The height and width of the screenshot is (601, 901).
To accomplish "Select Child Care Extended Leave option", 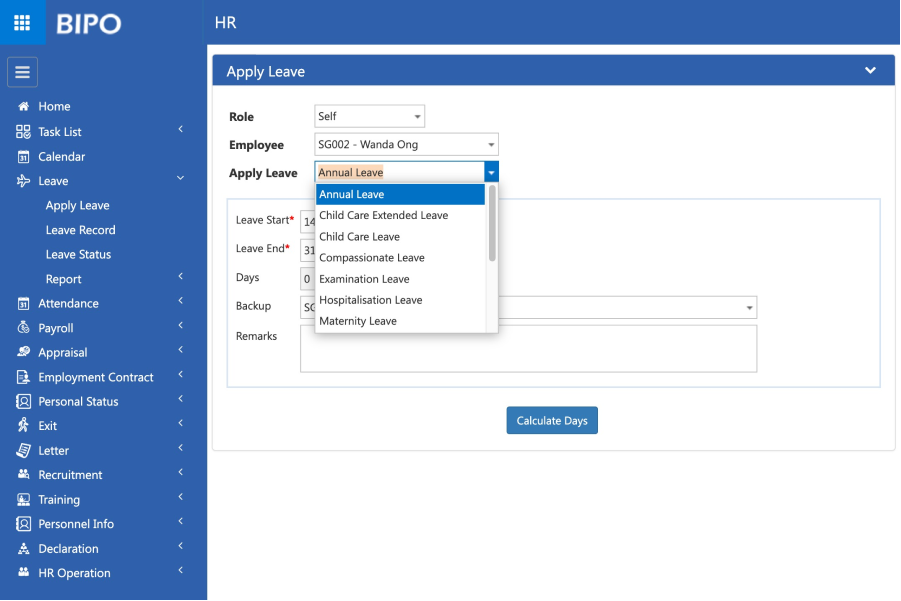I will pyautogui.click(x=401, y=215).
